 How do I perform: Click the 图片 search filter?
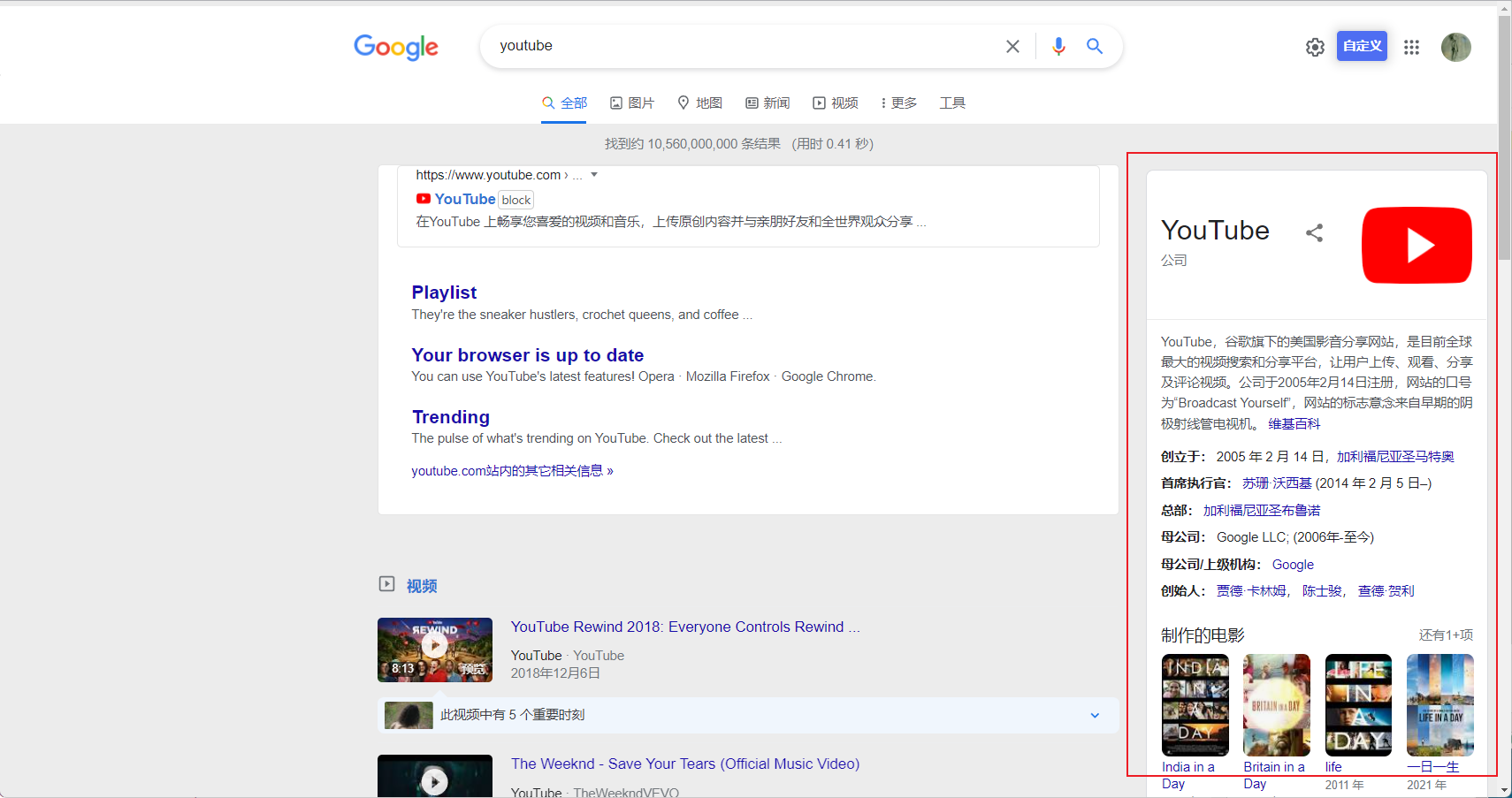point(632,103)
